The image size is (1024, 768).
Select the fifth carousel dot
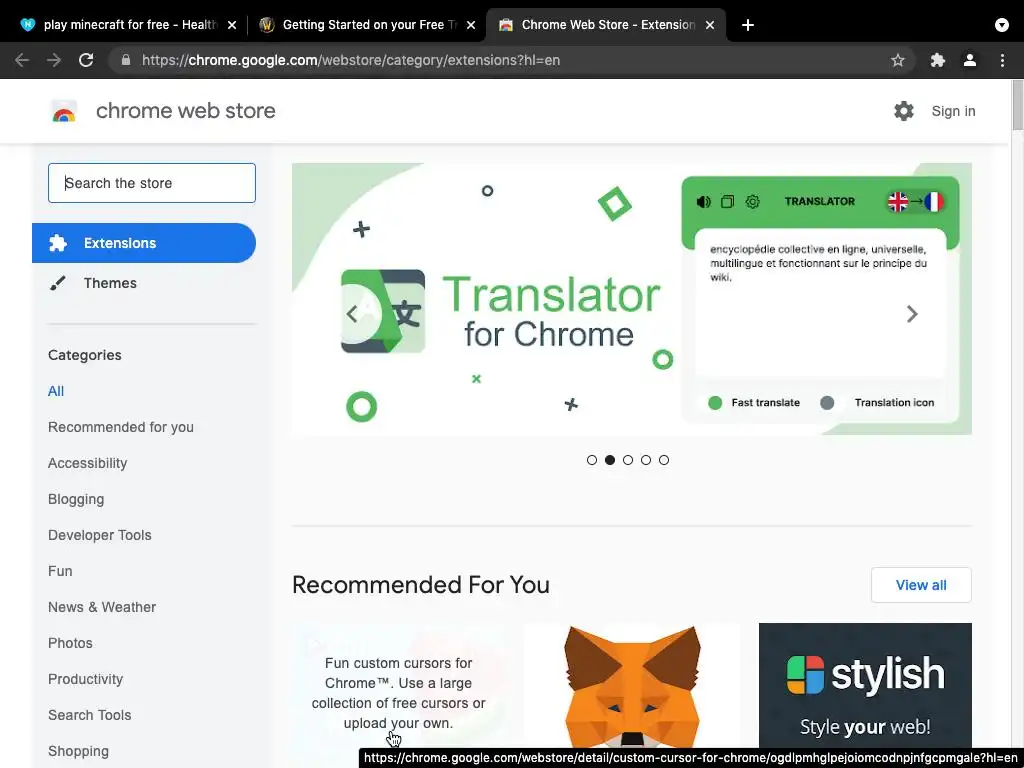(x=664, y=460)
